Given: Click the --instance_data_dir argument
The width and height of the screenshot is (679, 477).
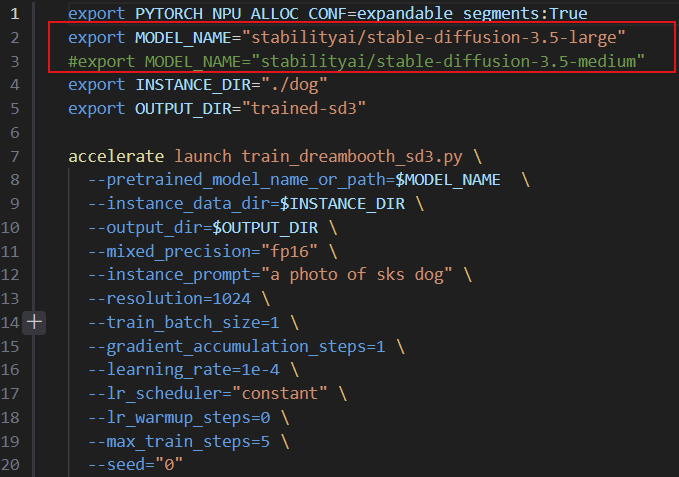Looking at the screenshot, I should tap(179, 203).
